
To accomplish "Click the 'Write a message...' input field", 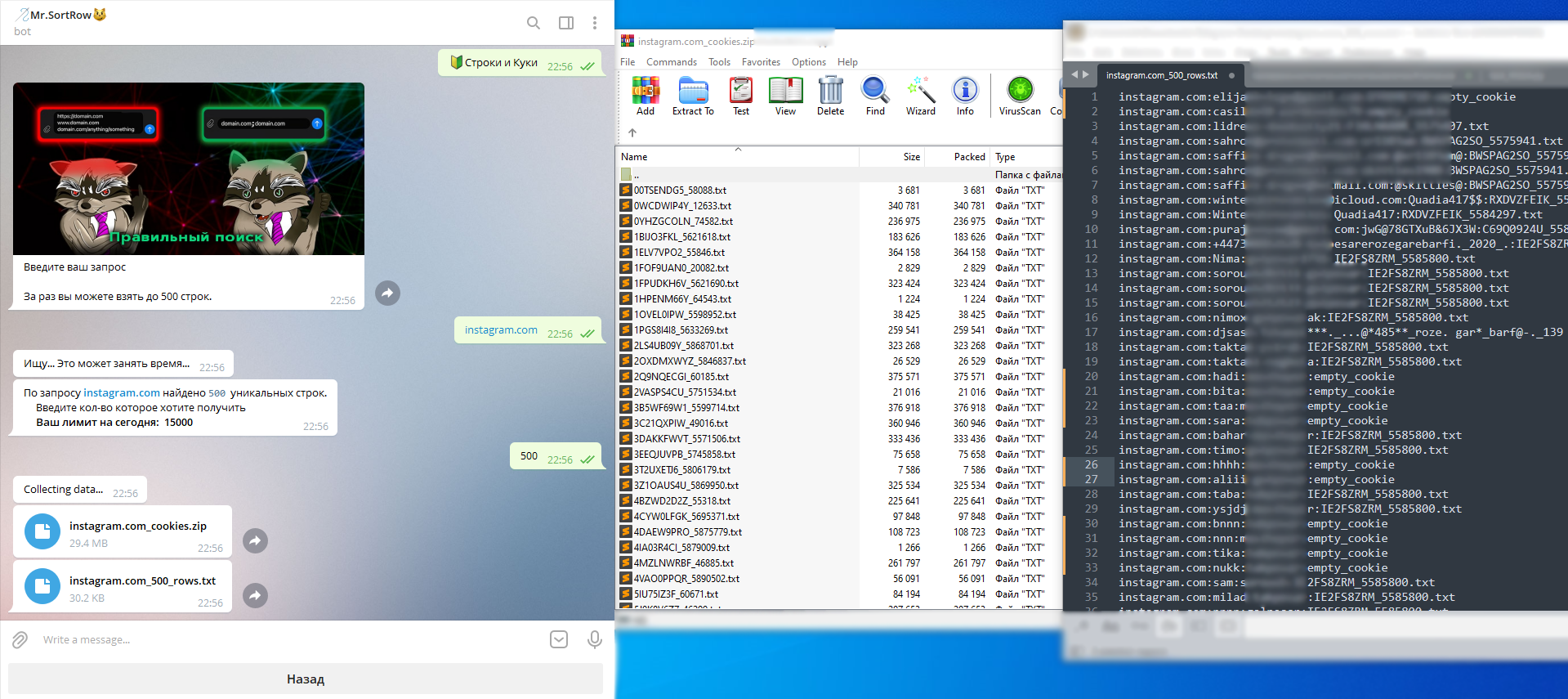I will (290, 640).
